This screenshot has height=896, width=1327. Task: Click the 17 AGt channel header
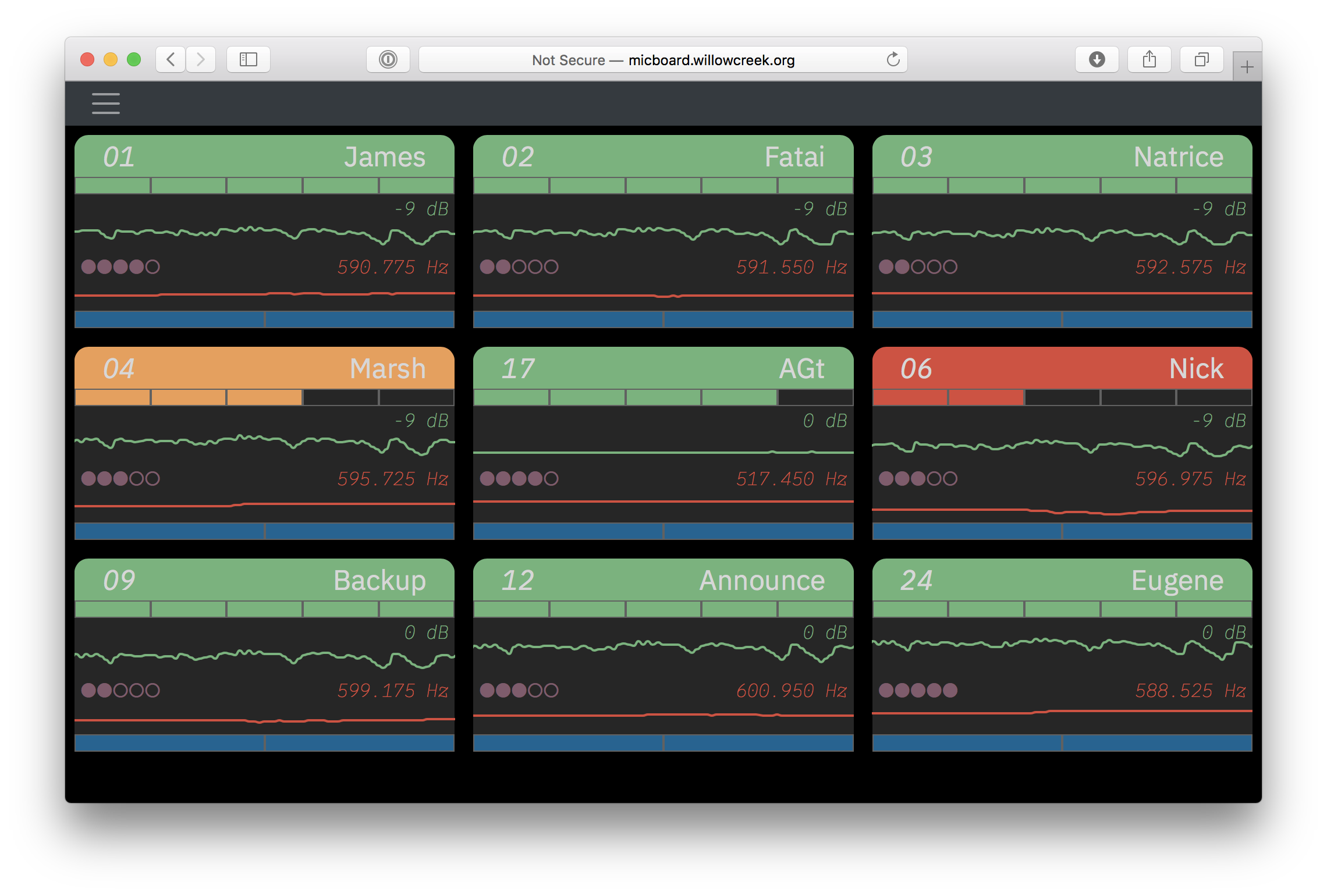(663, 368)
